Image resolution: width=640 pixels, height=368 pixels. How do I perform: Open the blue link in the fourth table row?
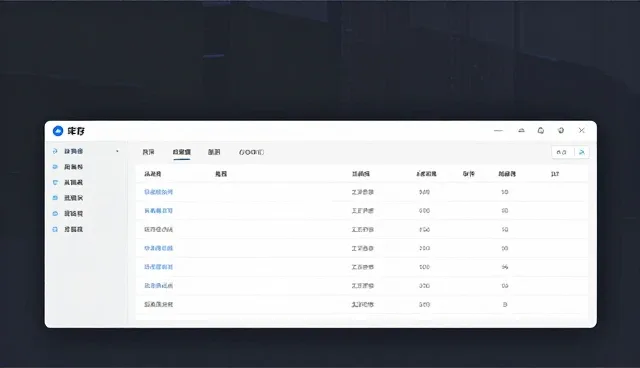158,248
